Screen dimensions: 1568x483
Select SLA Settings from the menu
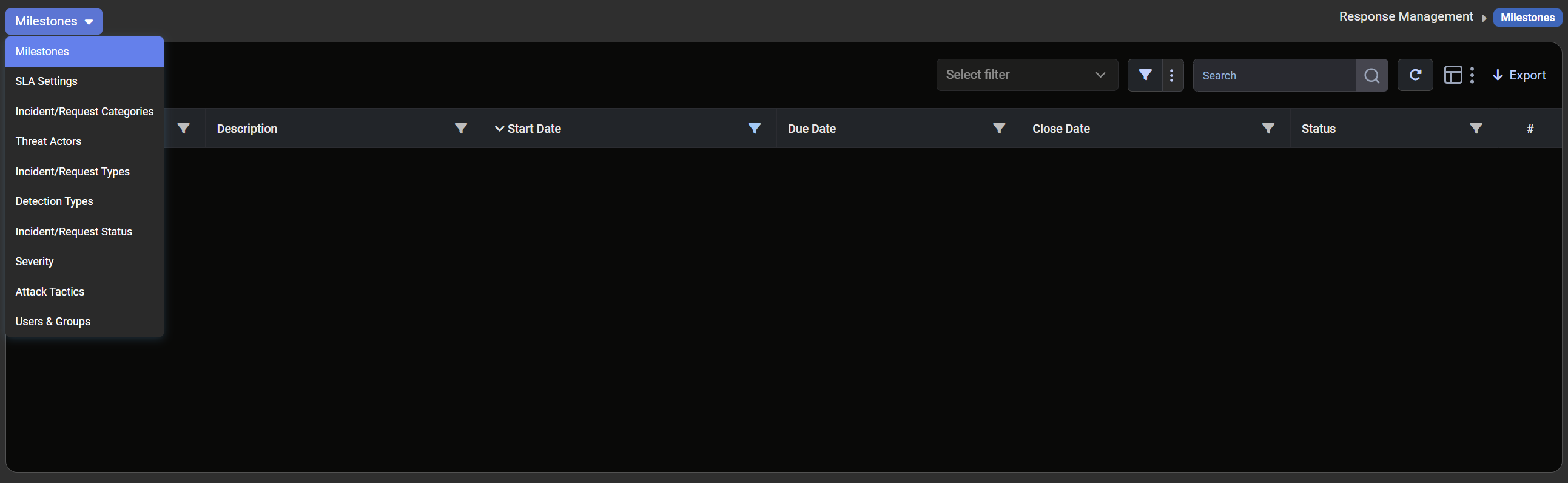46,81
